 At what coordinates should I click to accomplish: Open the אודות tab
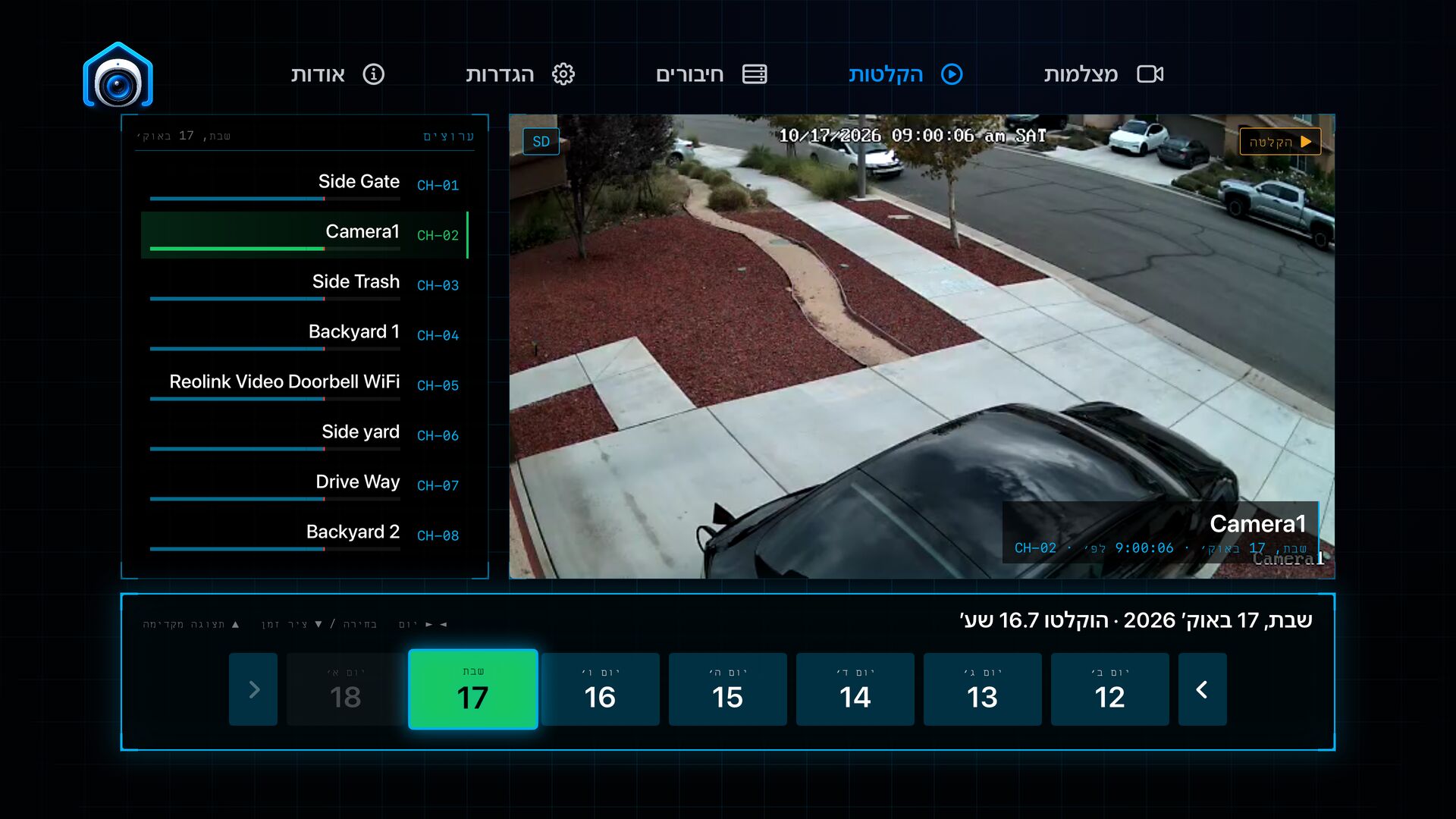pos(337,74)
